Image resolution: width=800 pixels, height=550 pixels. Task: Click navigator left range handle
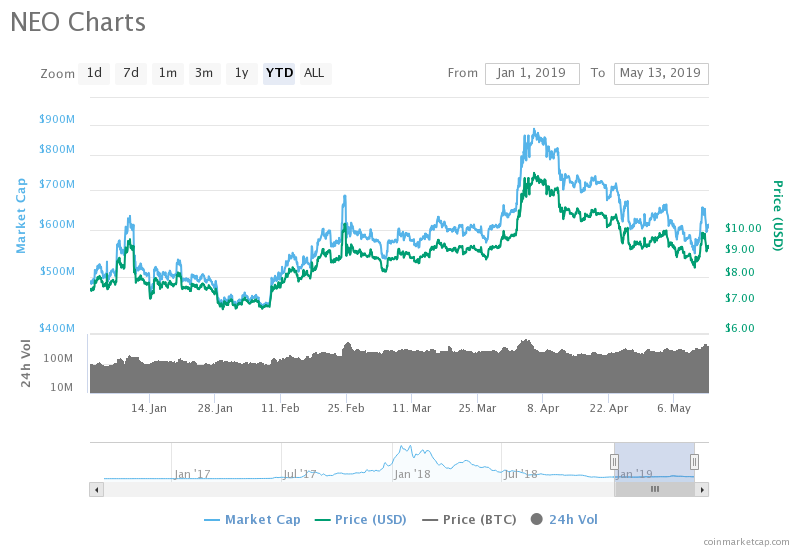(x=614, y=462)
